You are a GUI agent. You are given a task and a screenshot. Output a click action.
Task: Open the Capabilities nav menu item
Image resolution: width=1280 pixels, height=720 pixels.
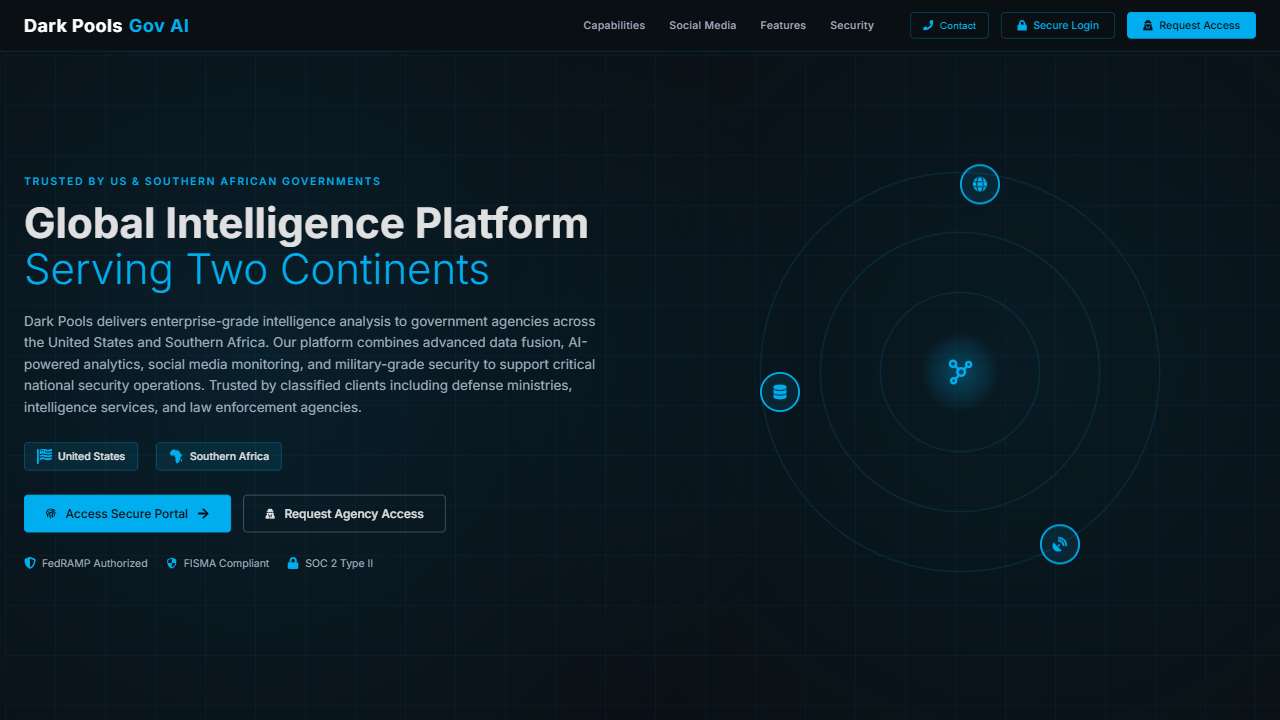(x=614, y=25)
